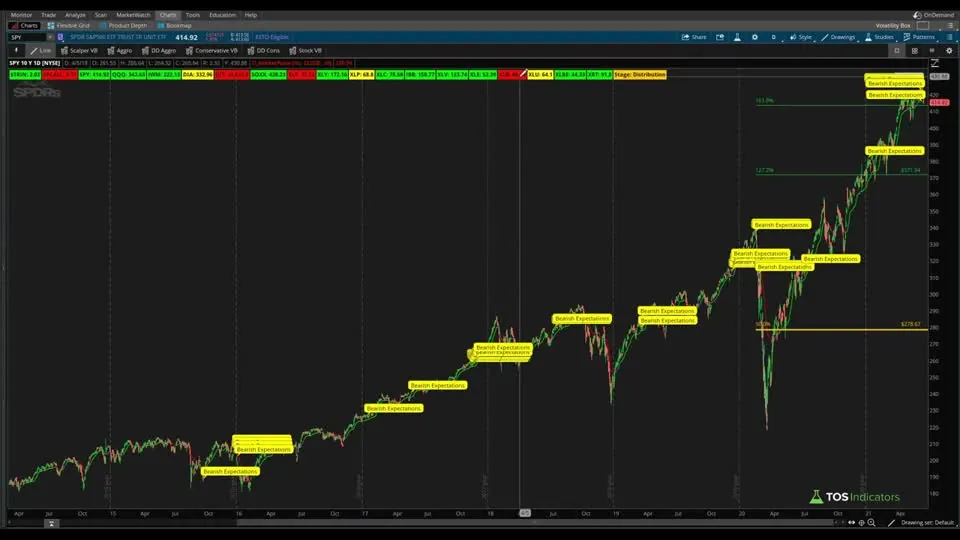960x540 pixels.
Task: Expand the symbol selector dropdown arrow
Action: click(x=50, y=37)
